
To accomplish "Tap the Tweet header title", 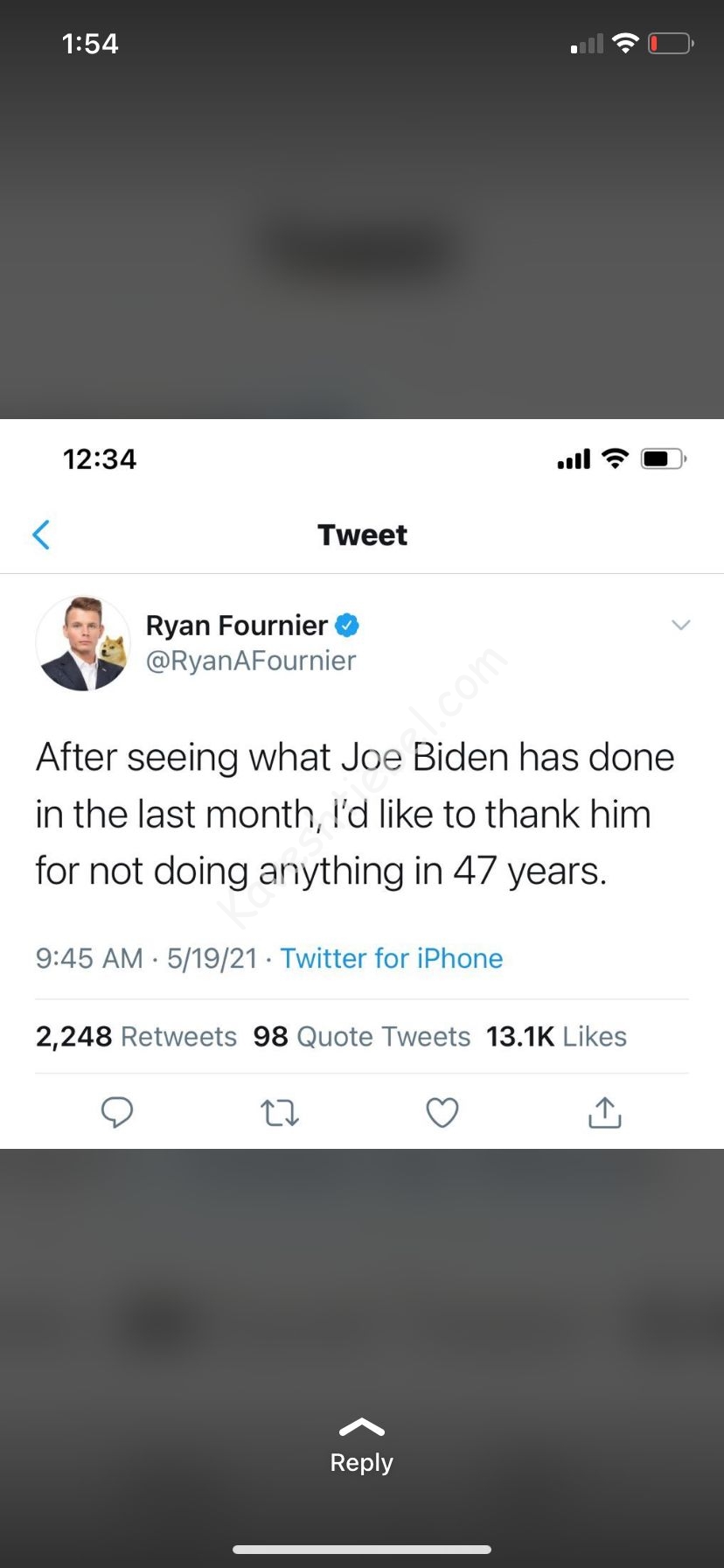I will click(x=362, y=535).
